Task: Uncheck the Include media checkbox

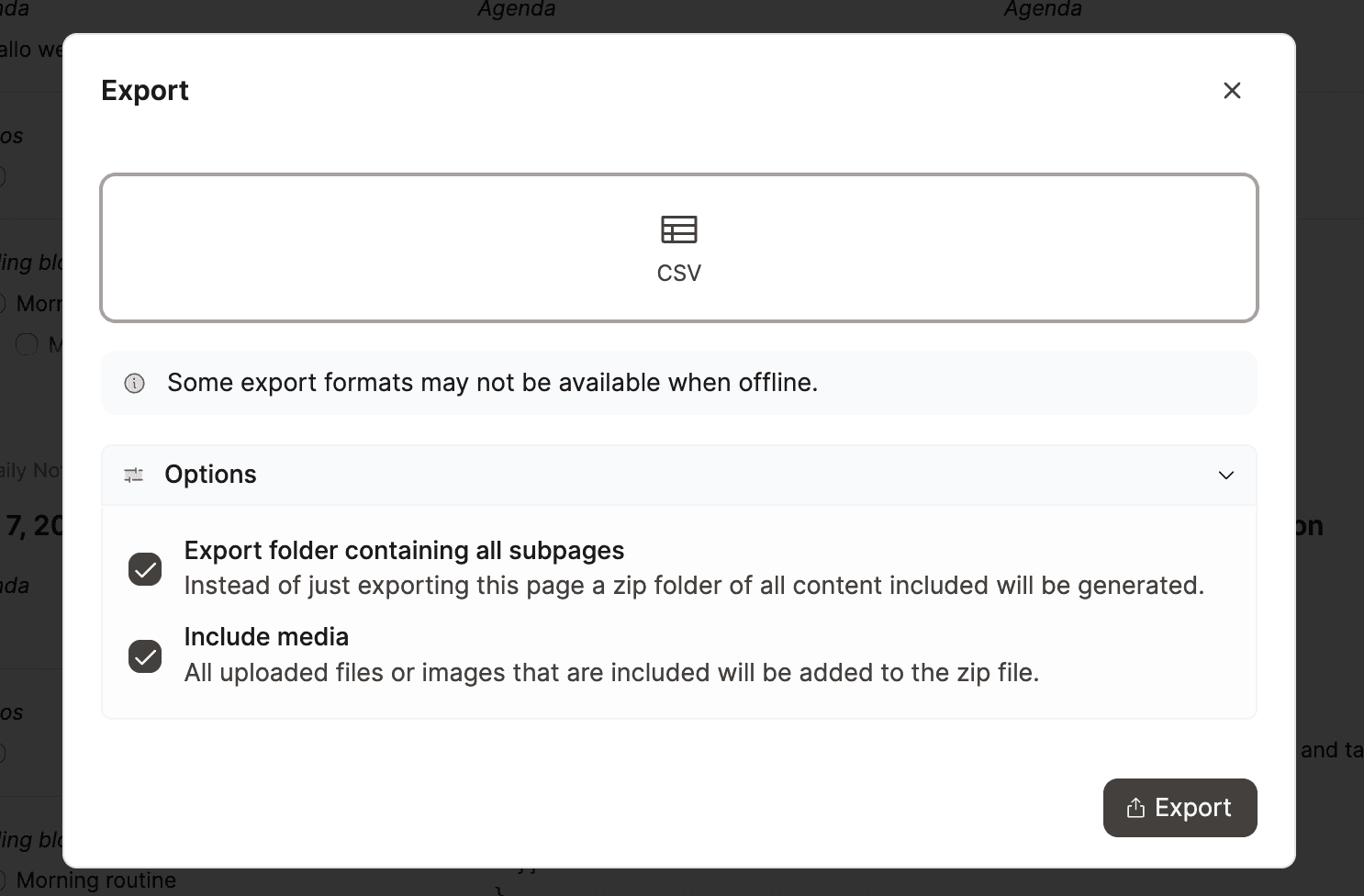Action: click(145, 656)
